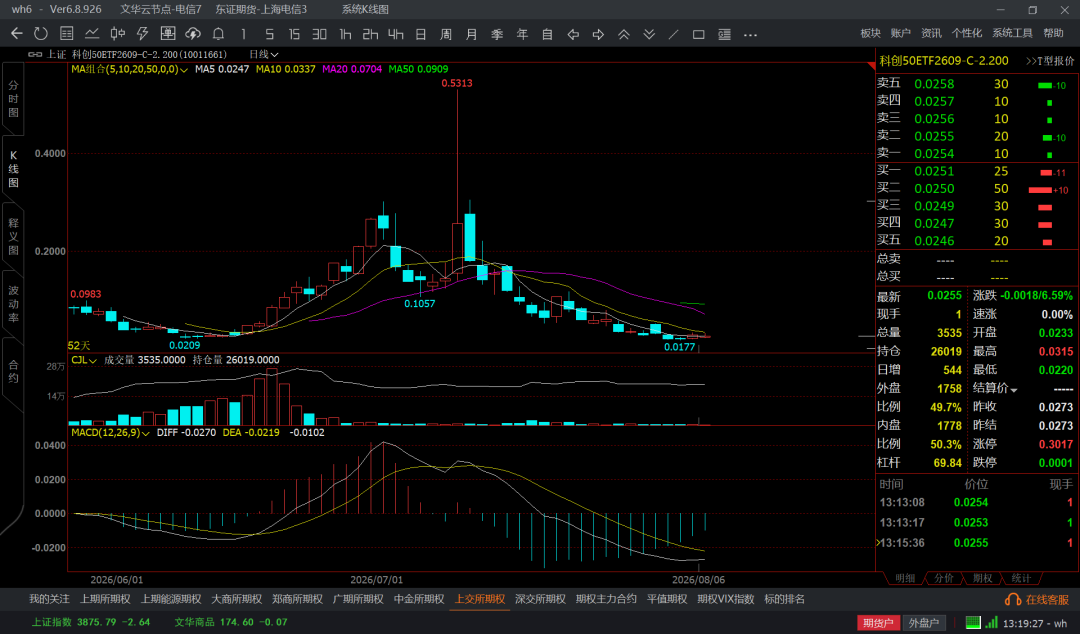
Task: Select the 15-minute period
Action: pos(294,34)
